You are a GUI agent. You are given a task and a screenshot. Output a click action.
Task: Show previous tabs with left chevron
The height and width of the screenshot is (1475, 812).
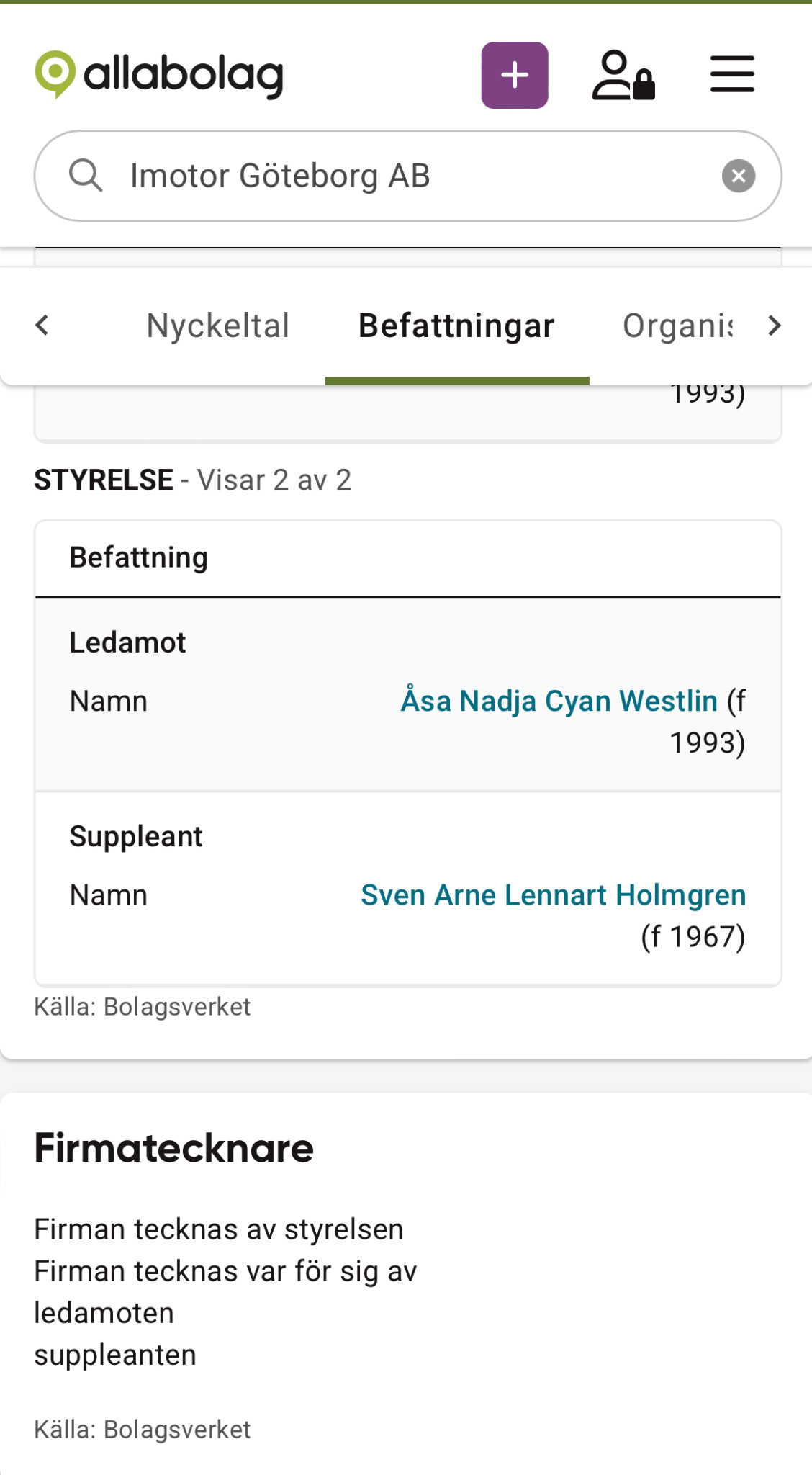[x=42, y=326]
